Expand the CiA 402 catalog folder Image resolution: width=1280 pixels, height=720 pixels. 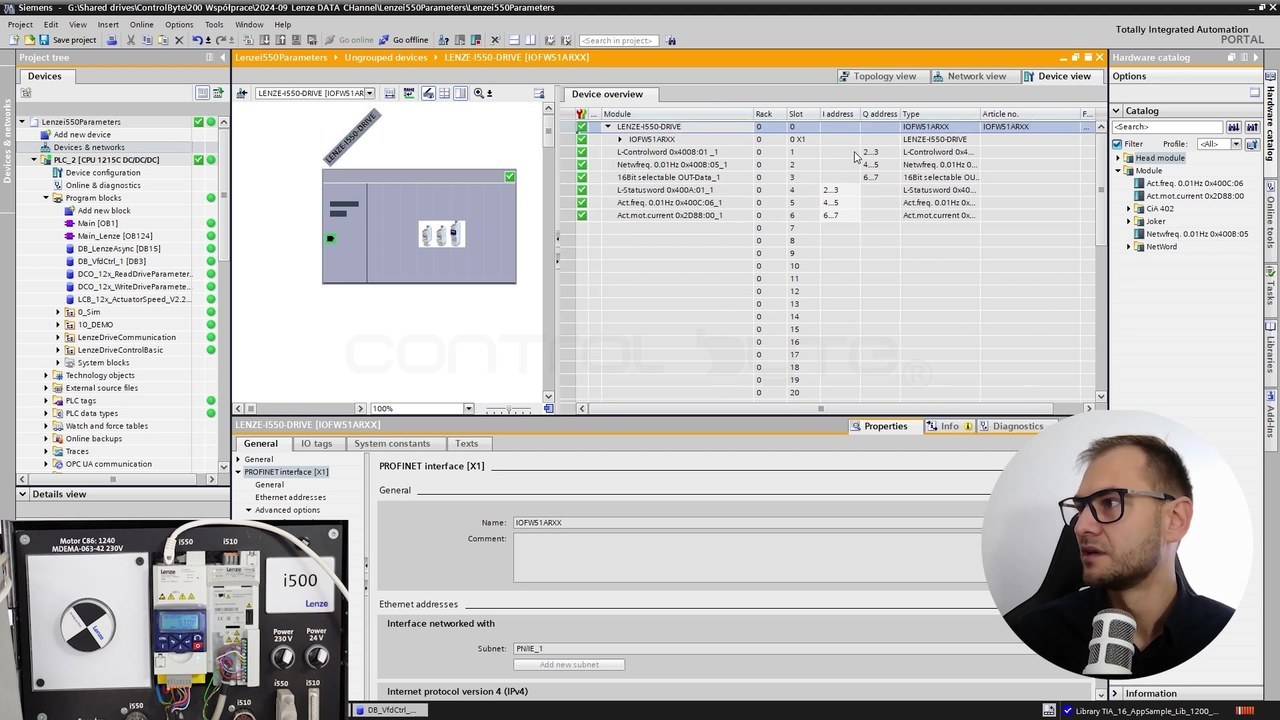[x=1129, y=209]
